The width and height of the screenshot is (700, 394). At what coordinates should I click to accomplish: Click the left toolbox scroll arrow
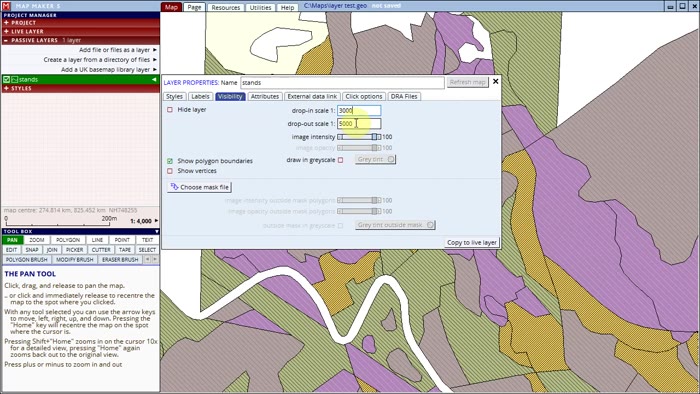(147, 259)
